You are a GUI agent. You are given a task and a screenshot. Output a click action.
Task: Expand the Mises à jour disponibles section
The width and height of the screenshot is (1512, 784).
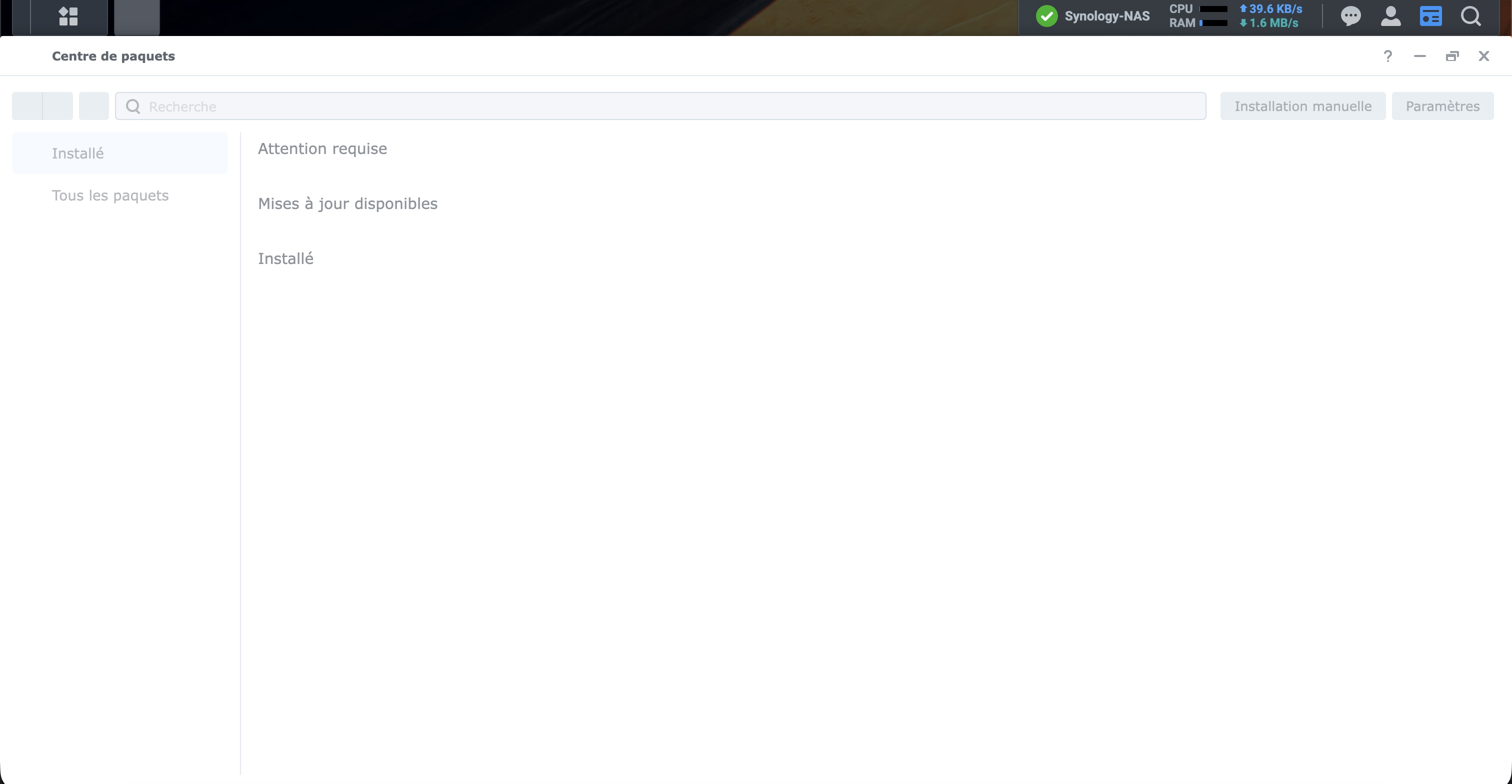pyautogui.click(x=347, y=203)
